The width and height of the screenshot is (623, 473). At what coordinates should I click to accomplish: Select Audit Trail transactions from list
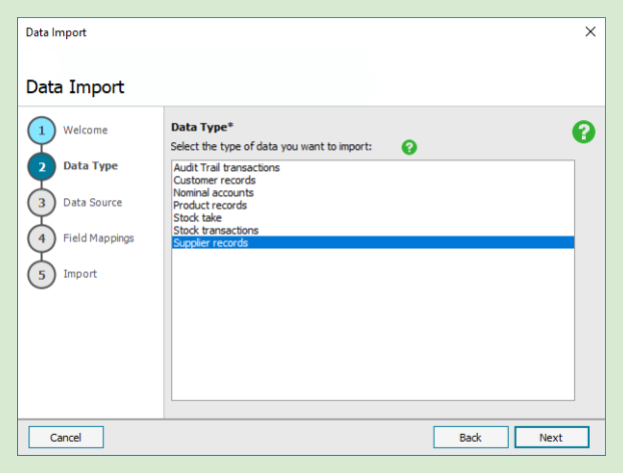226,168
